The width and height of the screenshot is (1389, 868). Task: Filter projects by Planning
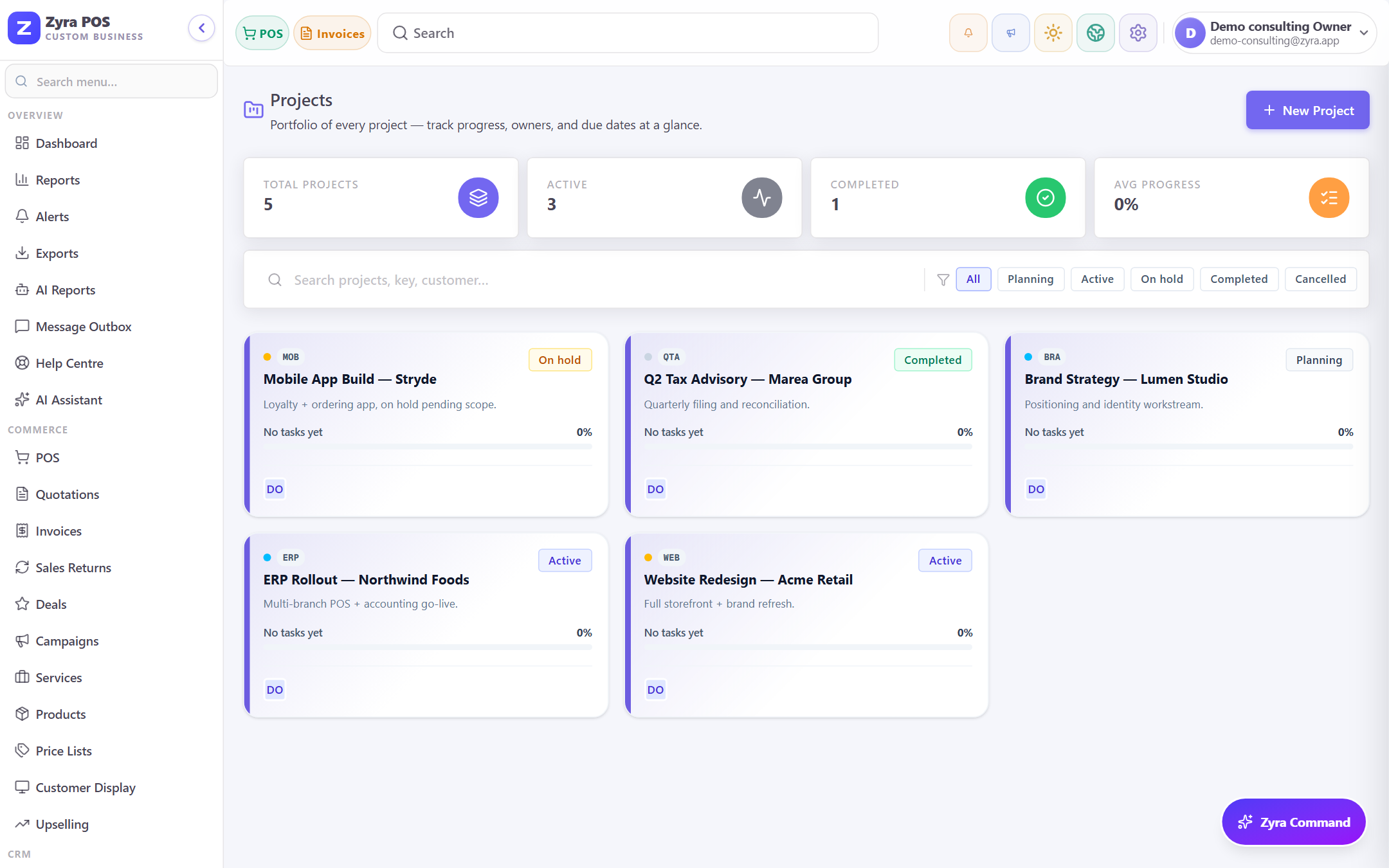(x=1030, y=279)
